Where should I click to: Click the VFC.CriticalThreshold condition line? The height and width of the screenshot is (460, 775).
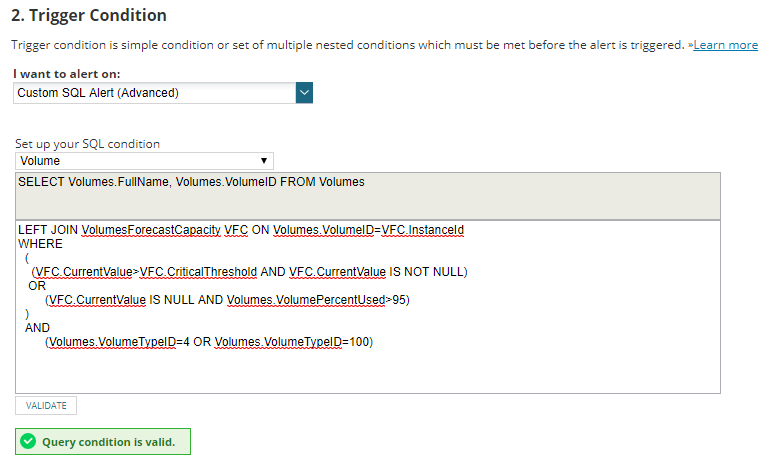pos(250,272)
